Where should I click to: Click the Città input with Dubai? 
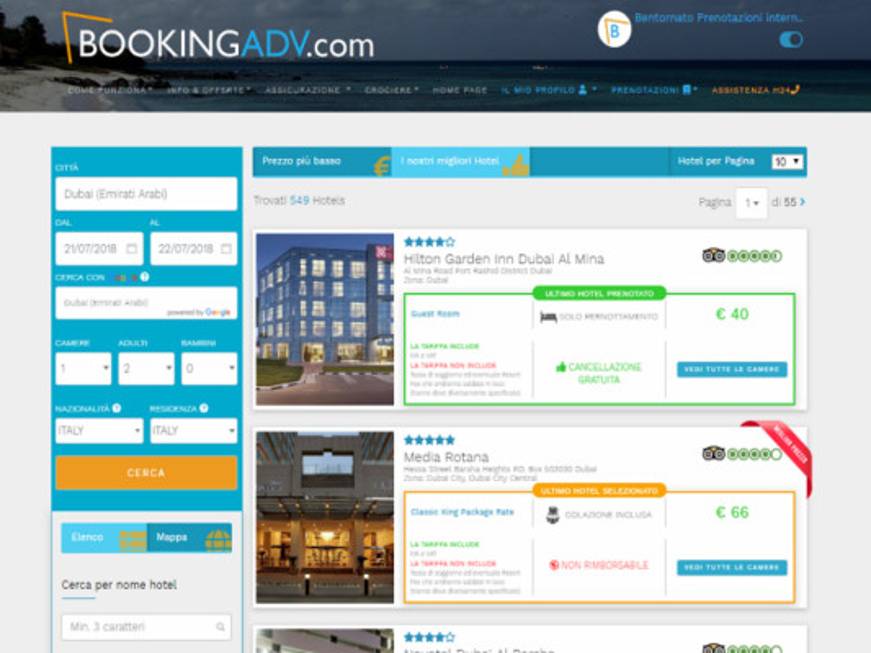coord(146,194)
